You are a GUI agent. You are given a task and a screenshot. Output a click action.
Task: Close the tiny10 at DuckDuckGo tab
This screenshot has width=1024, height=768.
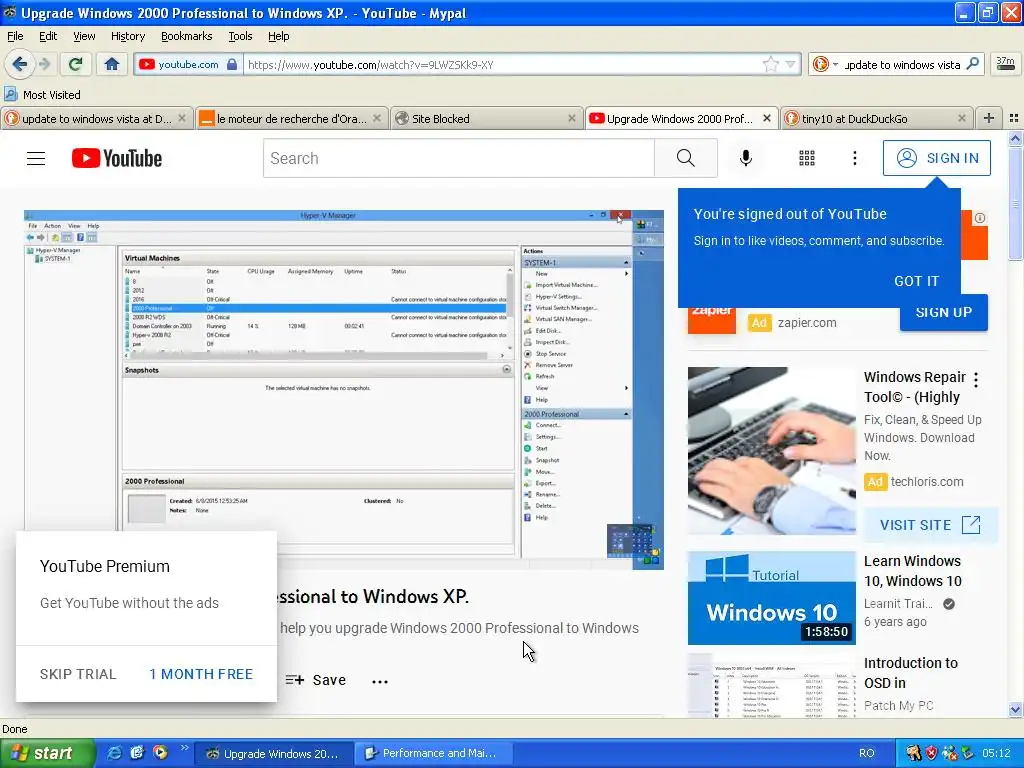(x=961, y=118)
